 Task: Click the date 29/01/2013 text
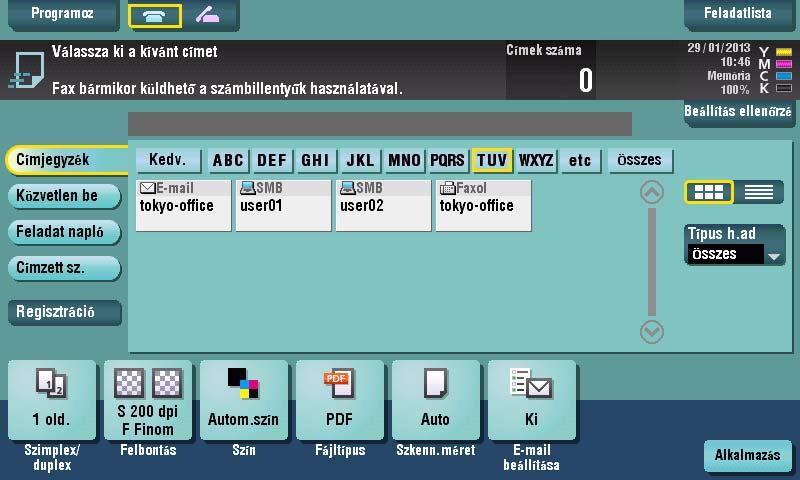coord(718,48)
